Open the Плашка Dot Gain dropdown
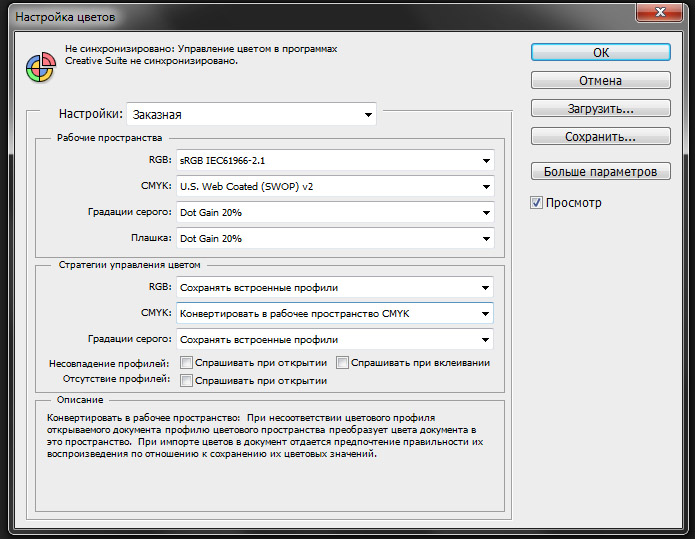Image resolution: width=695 pixels, height=539 pixels. (335, 238)
